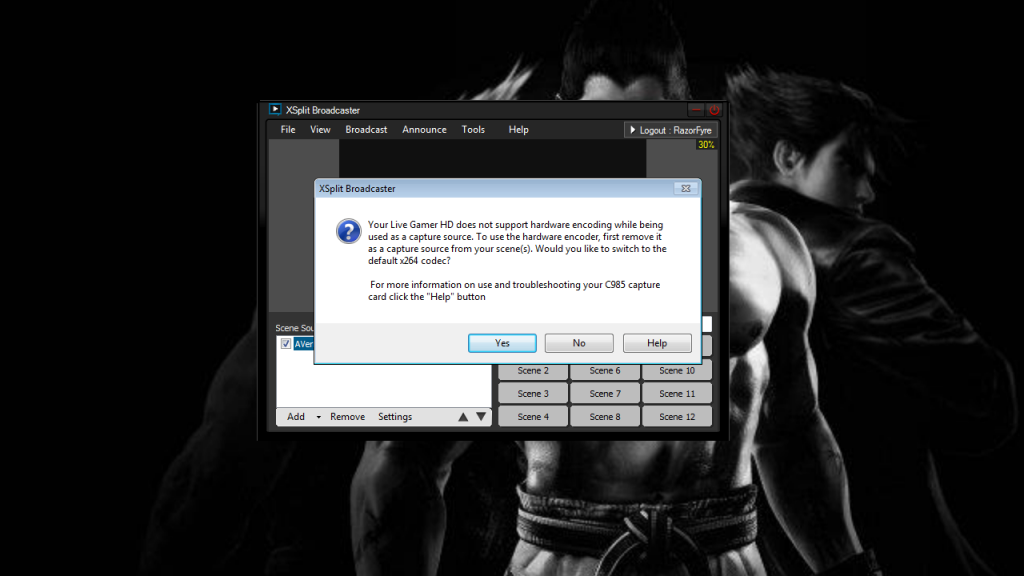
Task: Move source down with the down arrow
Action: pyautogui.click(x=481, y=417)
